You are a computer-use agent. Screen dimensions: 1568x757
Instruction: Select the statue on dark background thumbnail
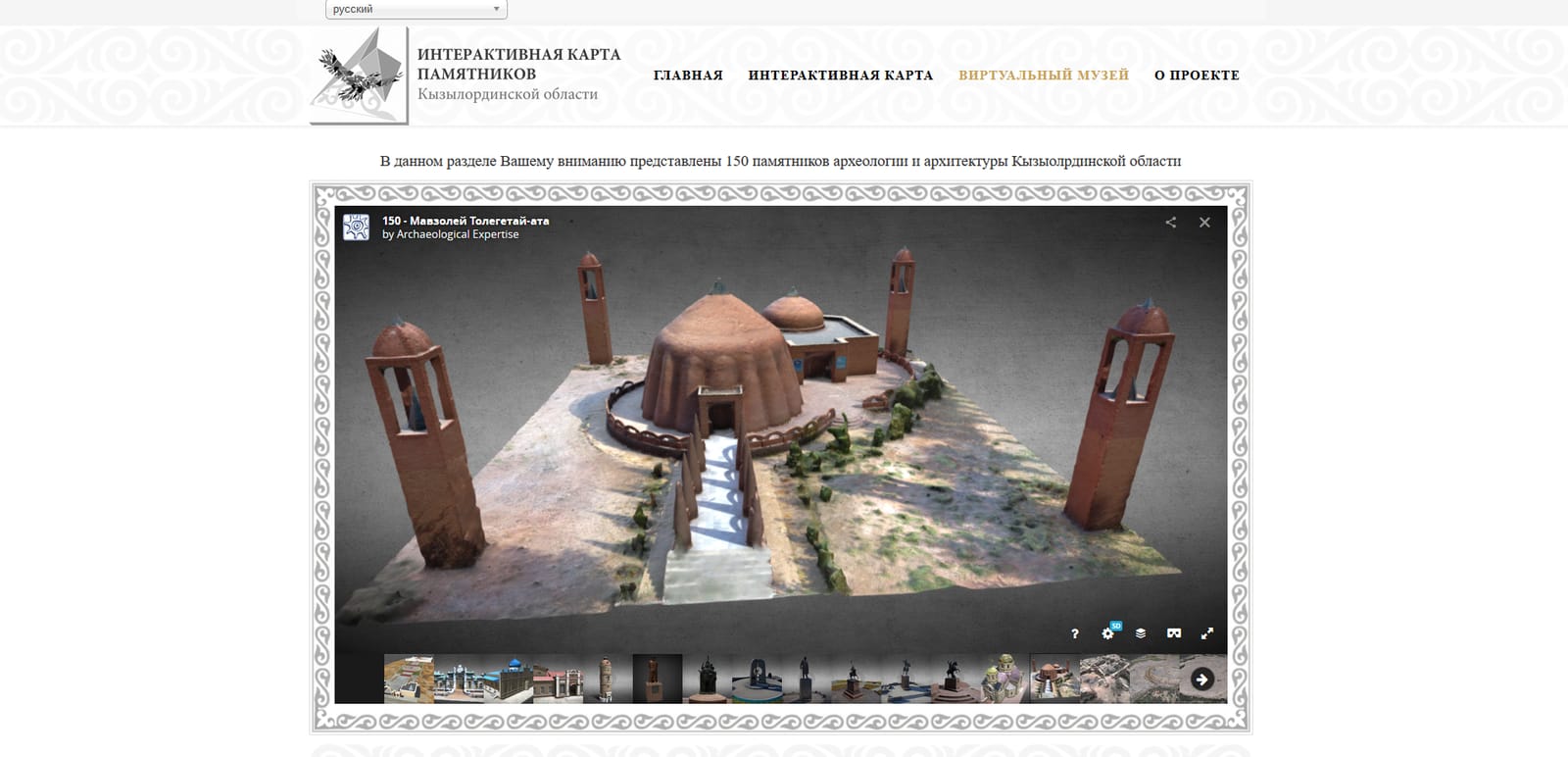657,679
